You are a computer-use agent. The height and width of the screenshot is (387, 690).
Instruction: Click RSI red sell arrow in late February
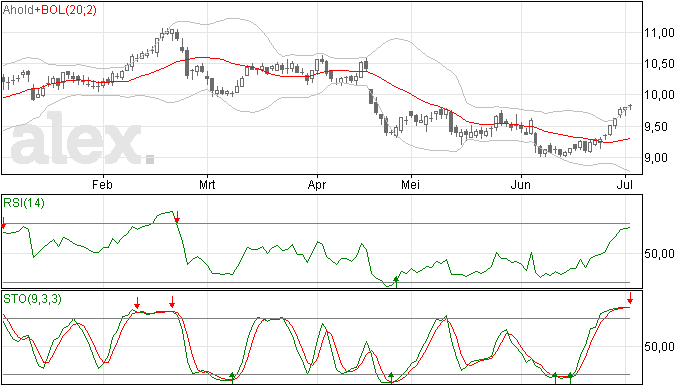[177, 217]
